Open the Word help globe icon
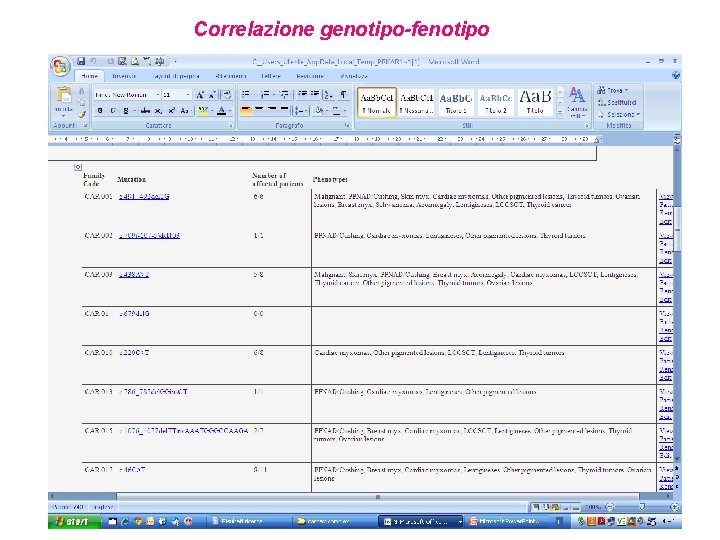The width and height of the screenshot is (720, 540). tap(675, 75)
